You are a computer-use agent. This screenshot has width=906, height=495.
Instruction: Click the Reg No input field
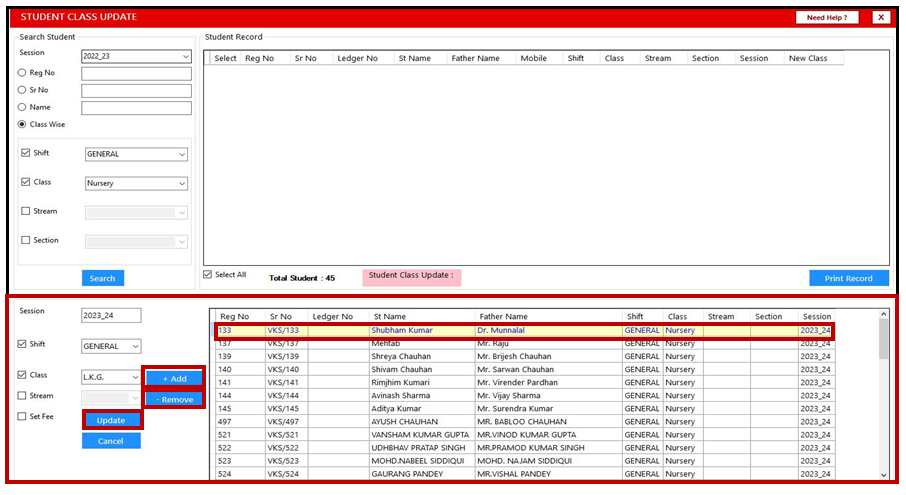point(136,73)
